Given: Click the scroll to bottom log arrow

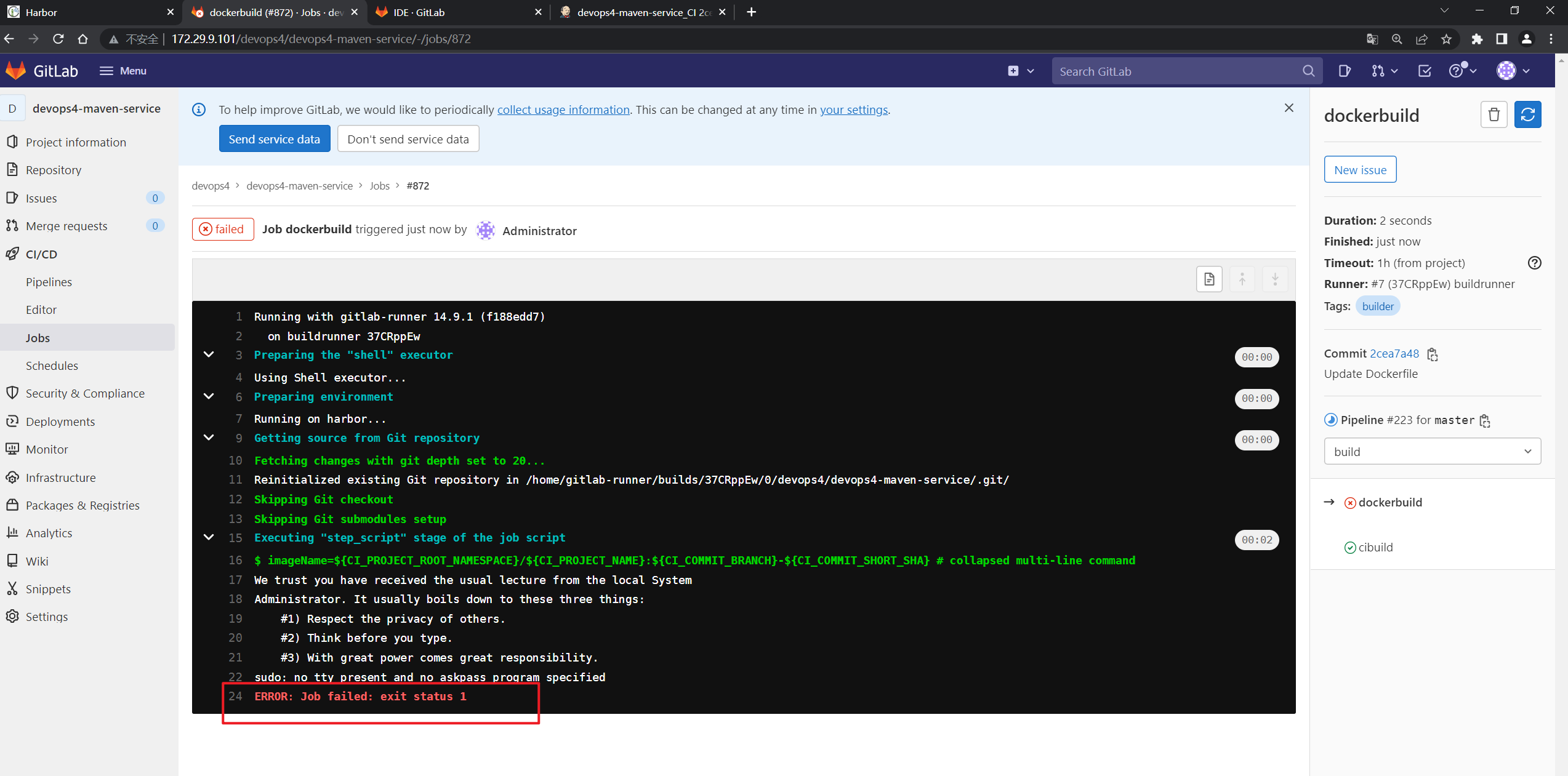Looking at the screenshot, I should coord(1275,279).
